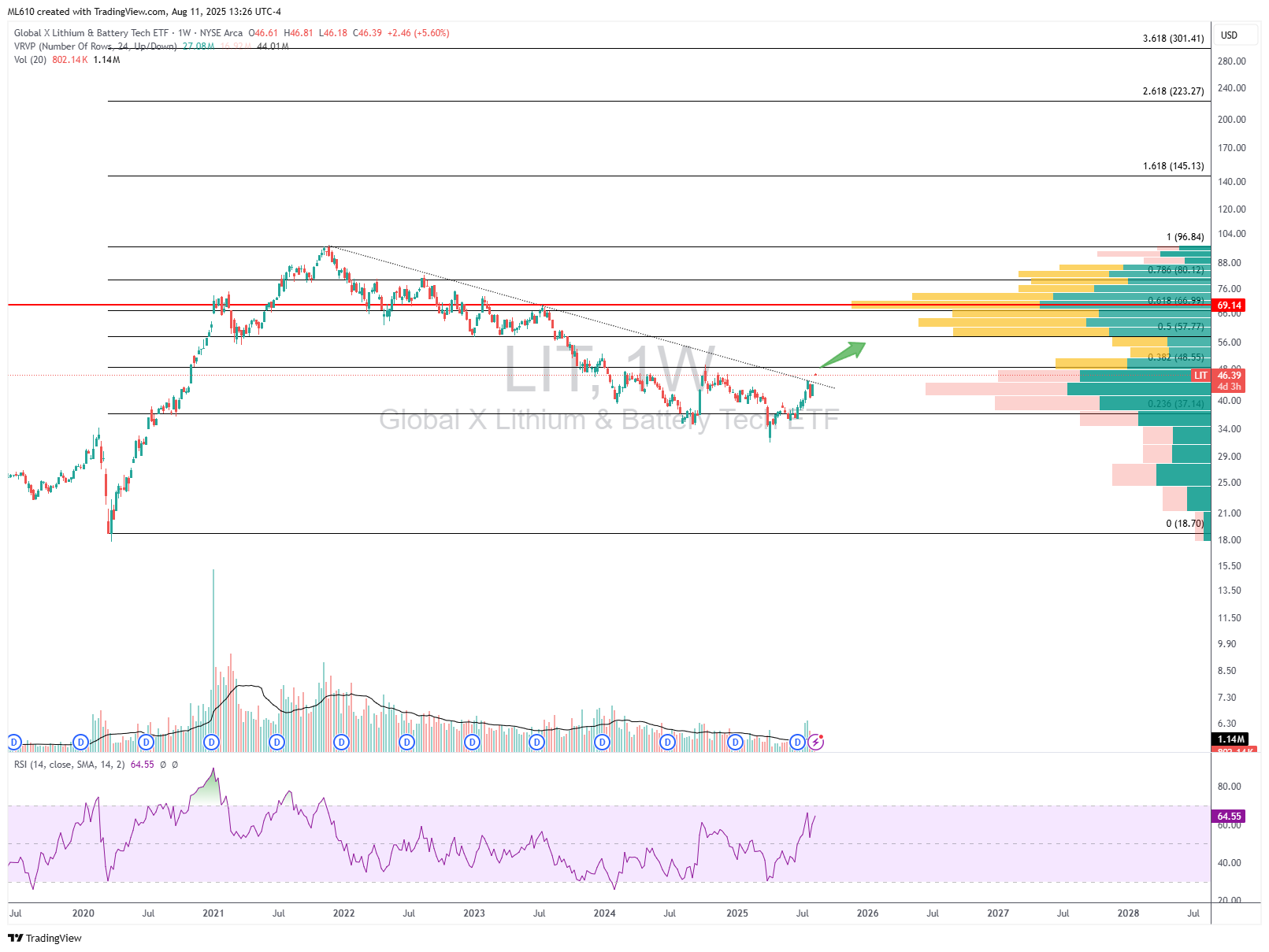This screenshot has width=1269, height=952.
Task: Select the dividend marker at 2025
Action: coord(735,742)
